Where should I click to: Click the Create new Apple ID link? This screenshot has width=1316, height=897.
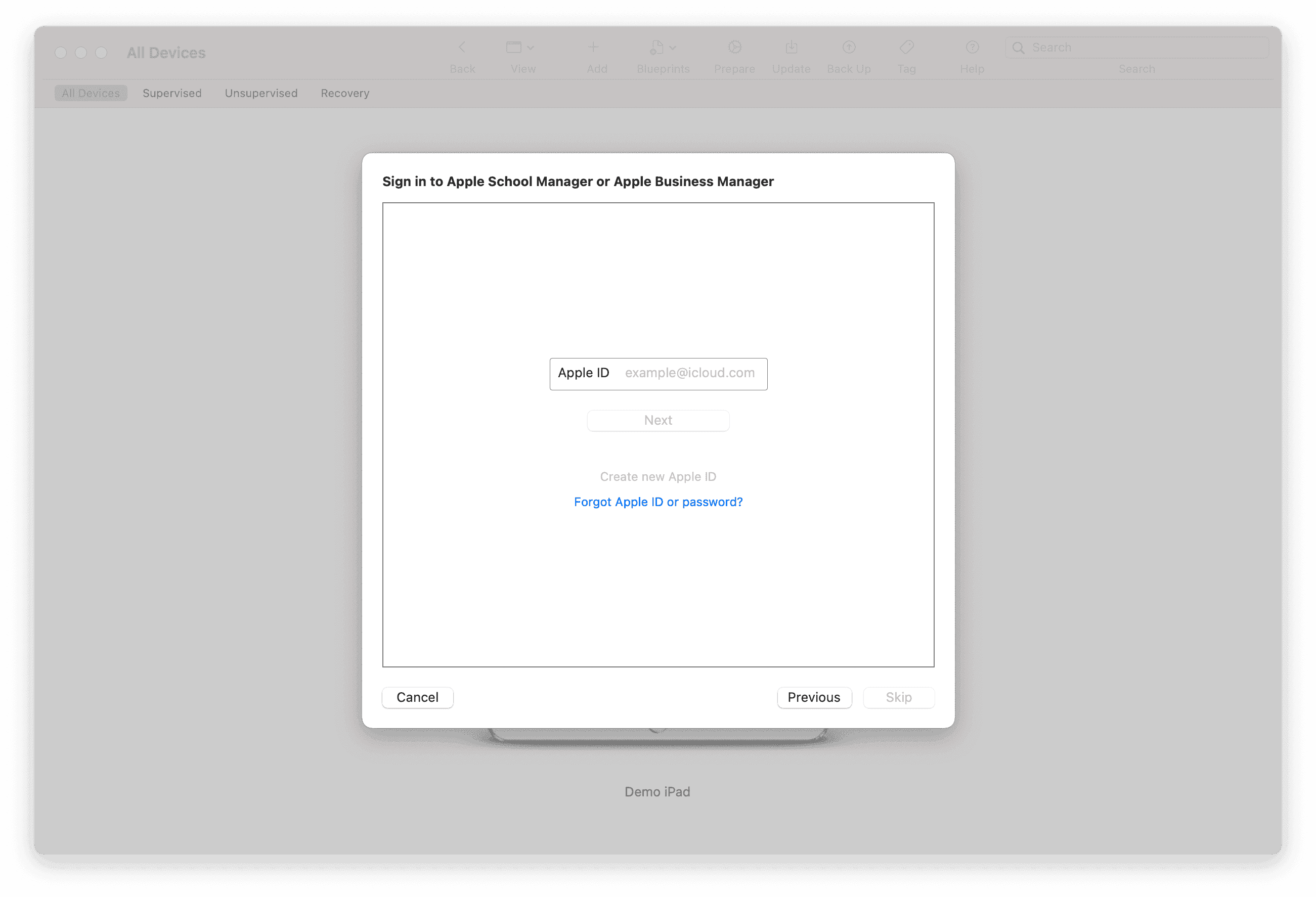coord(657,476)
